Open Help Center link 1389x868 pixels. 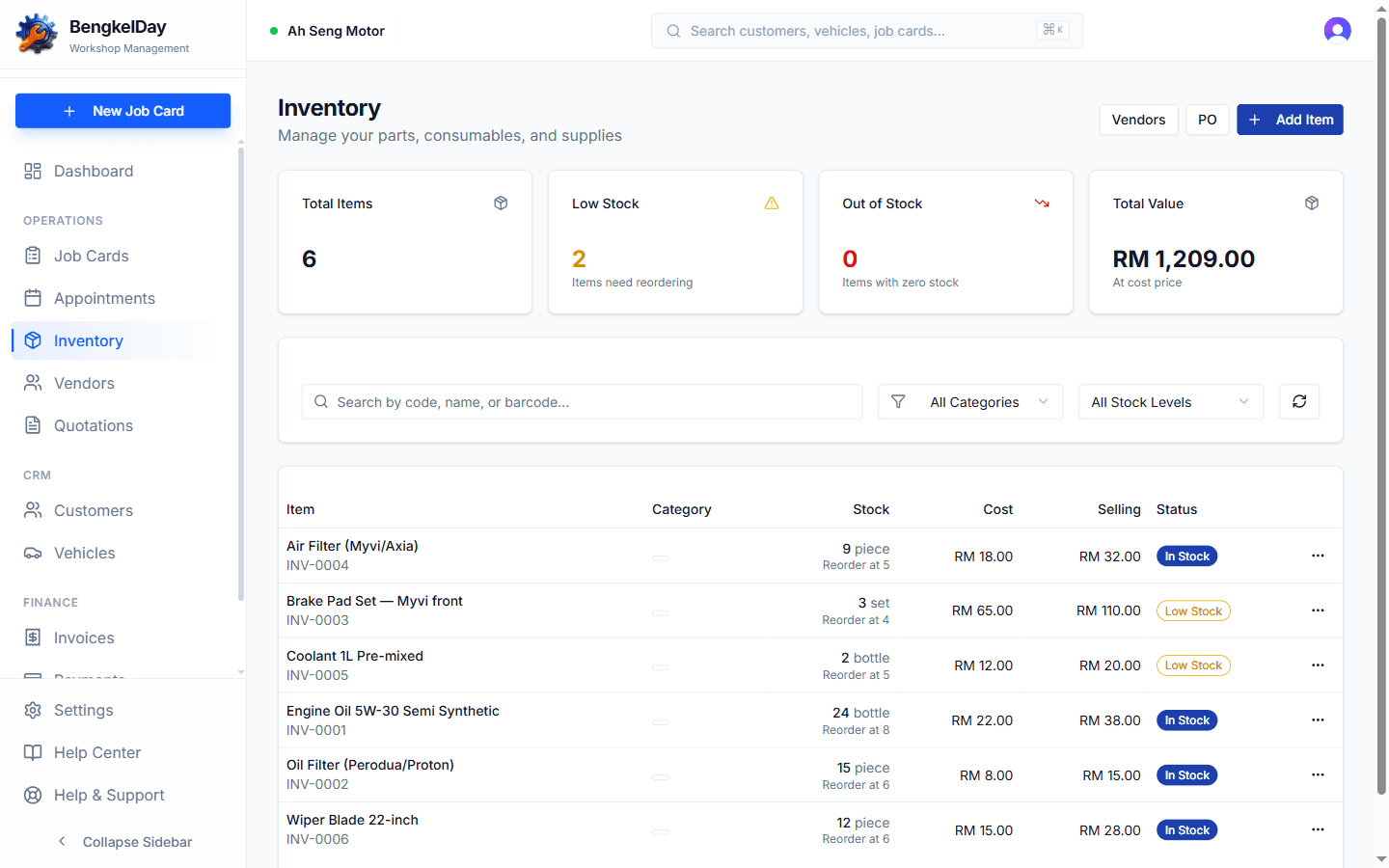pyautogui.click(x=123, y=752)
